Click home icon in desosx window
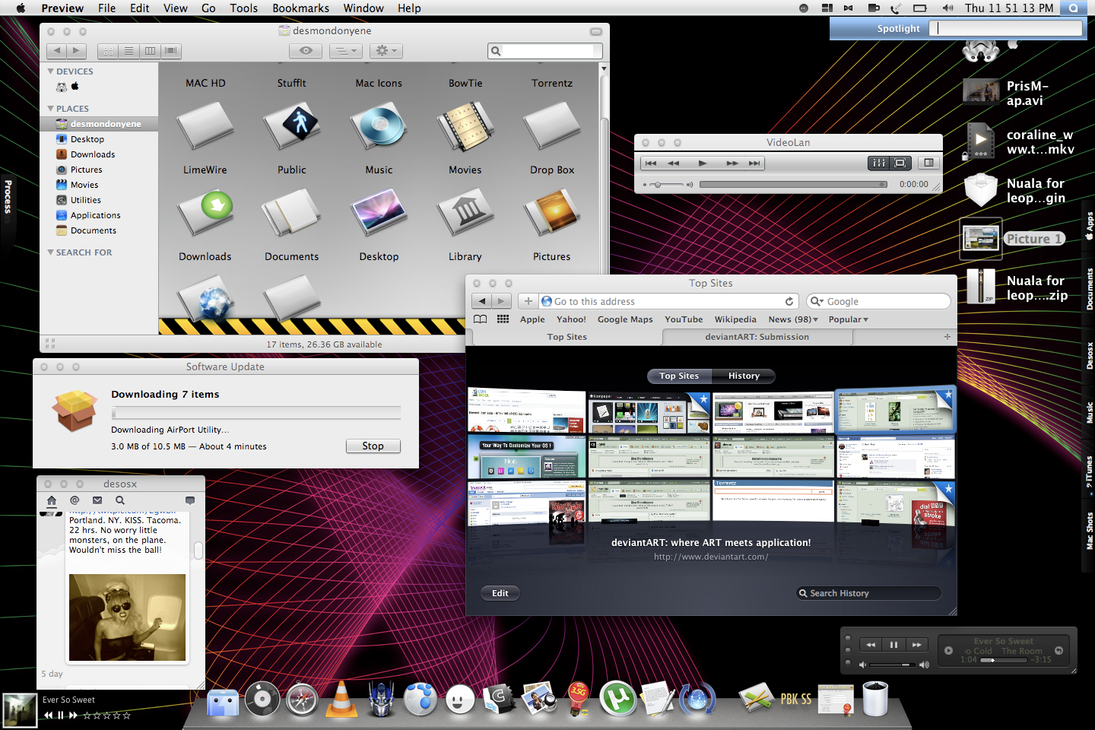1095x730 pixels. (52, 500)
